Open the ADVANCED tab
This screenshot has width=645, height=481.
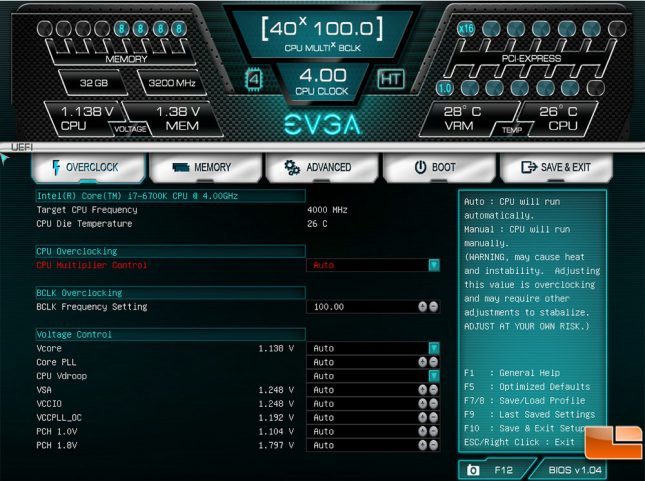click(x=322, y=167)
